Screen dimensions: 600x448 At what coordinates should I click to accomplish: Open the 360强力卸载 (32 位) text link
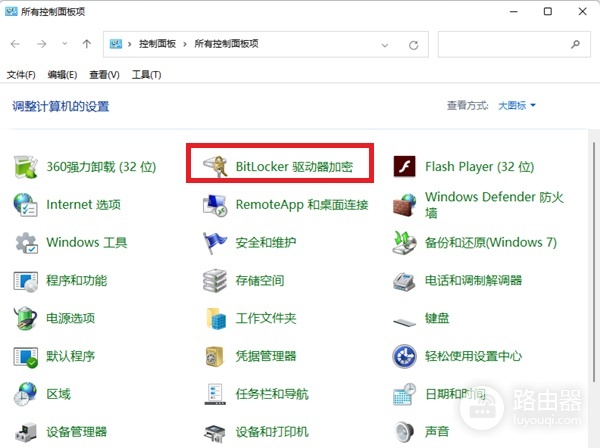[101, 167]
